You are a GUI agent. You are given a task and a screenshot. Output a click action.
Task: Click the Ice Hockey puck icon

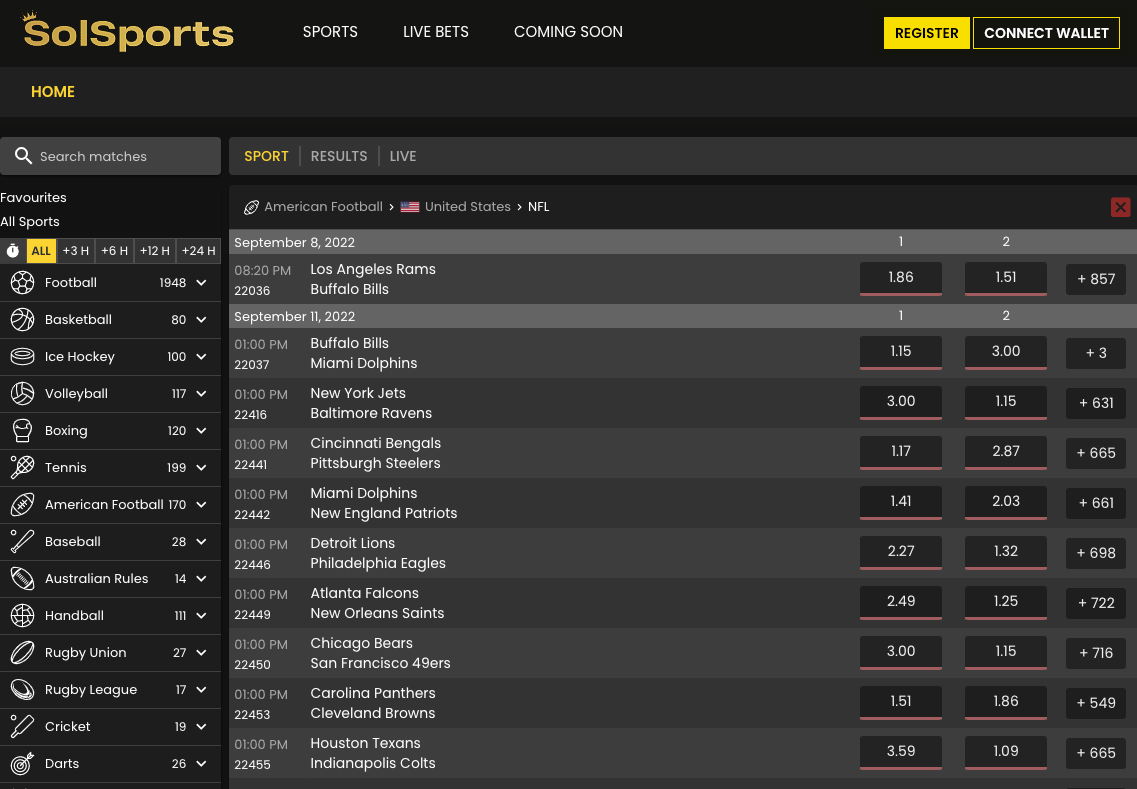pos(22,357)
